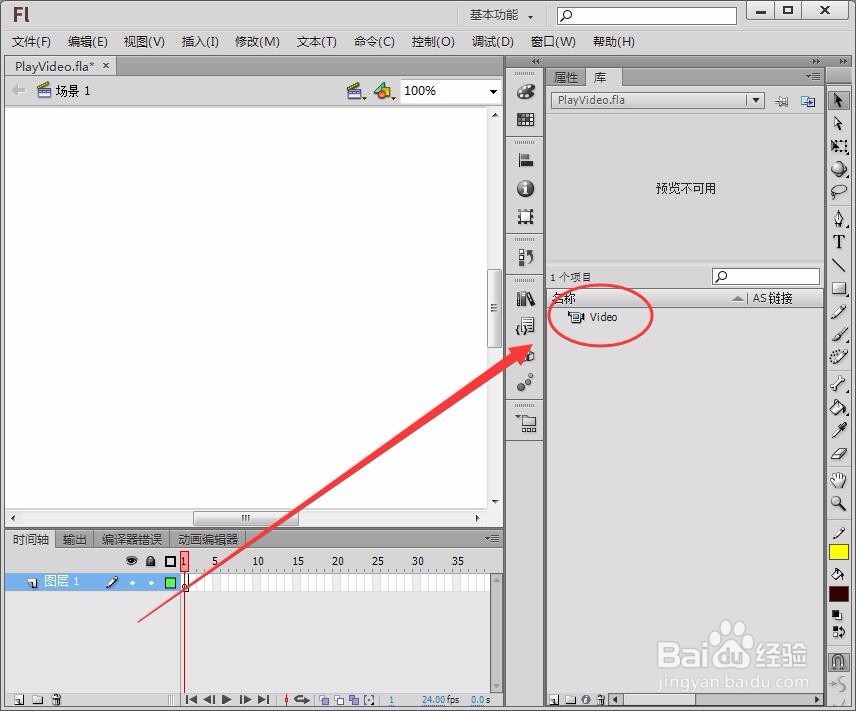The image size is (856, 711).
Task: Toggle outline view for all layers
Action: 170,561
